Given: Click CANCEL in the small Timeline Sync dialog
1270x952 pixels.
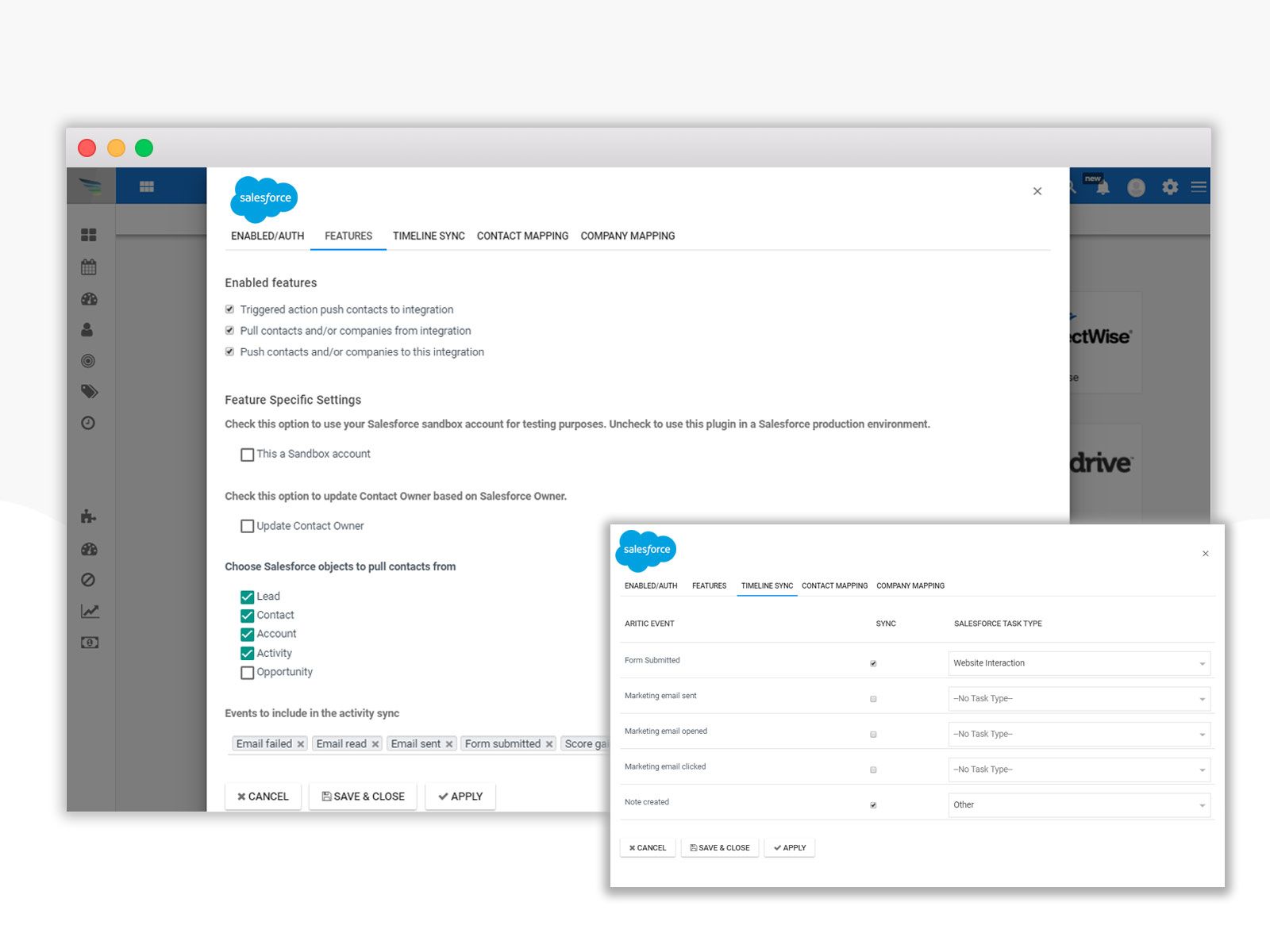Looking at the screenshot, I should pos(648,848).
